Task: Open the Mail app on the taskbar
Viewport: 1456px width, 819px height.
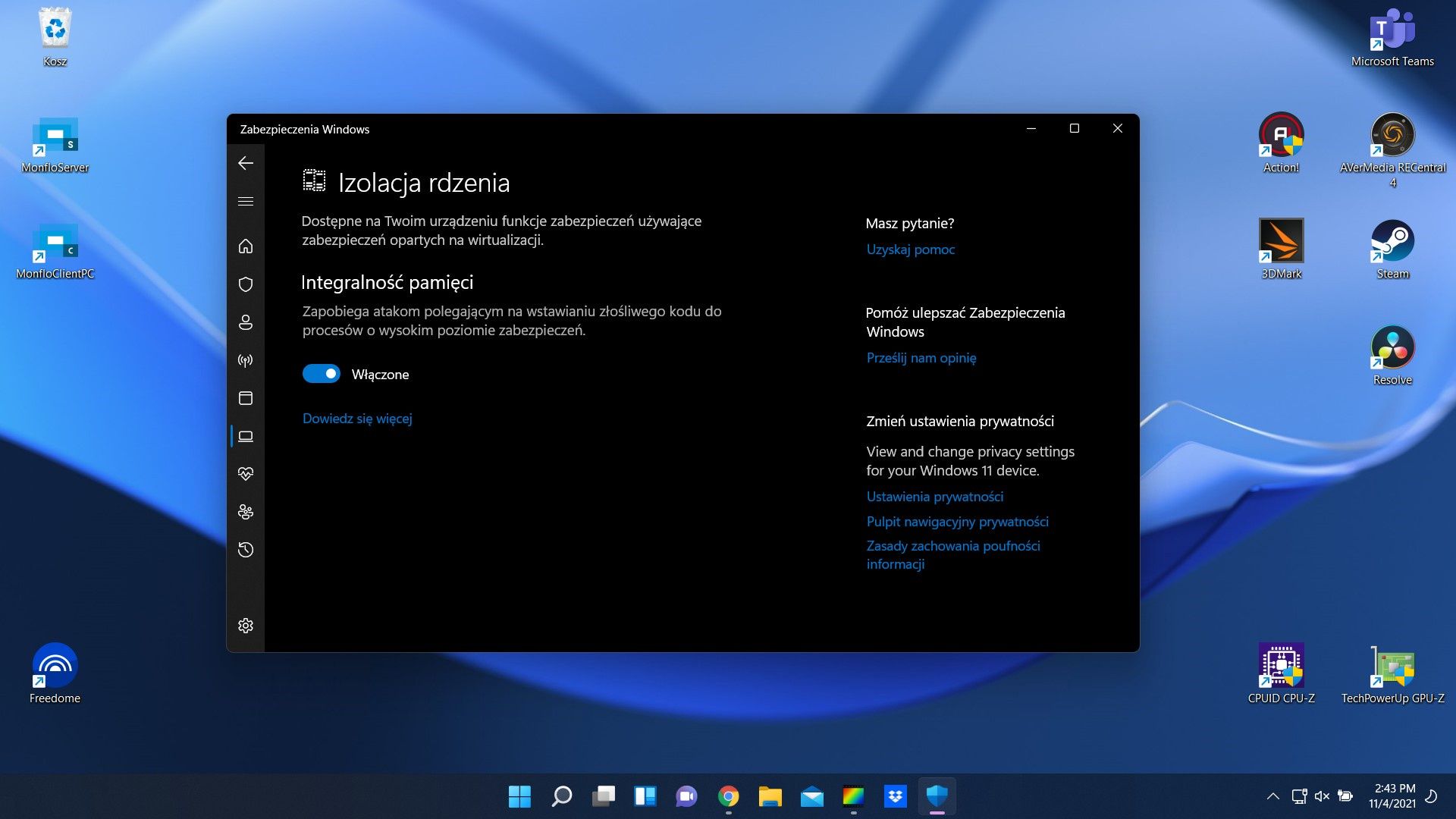Action: [812, 796]
